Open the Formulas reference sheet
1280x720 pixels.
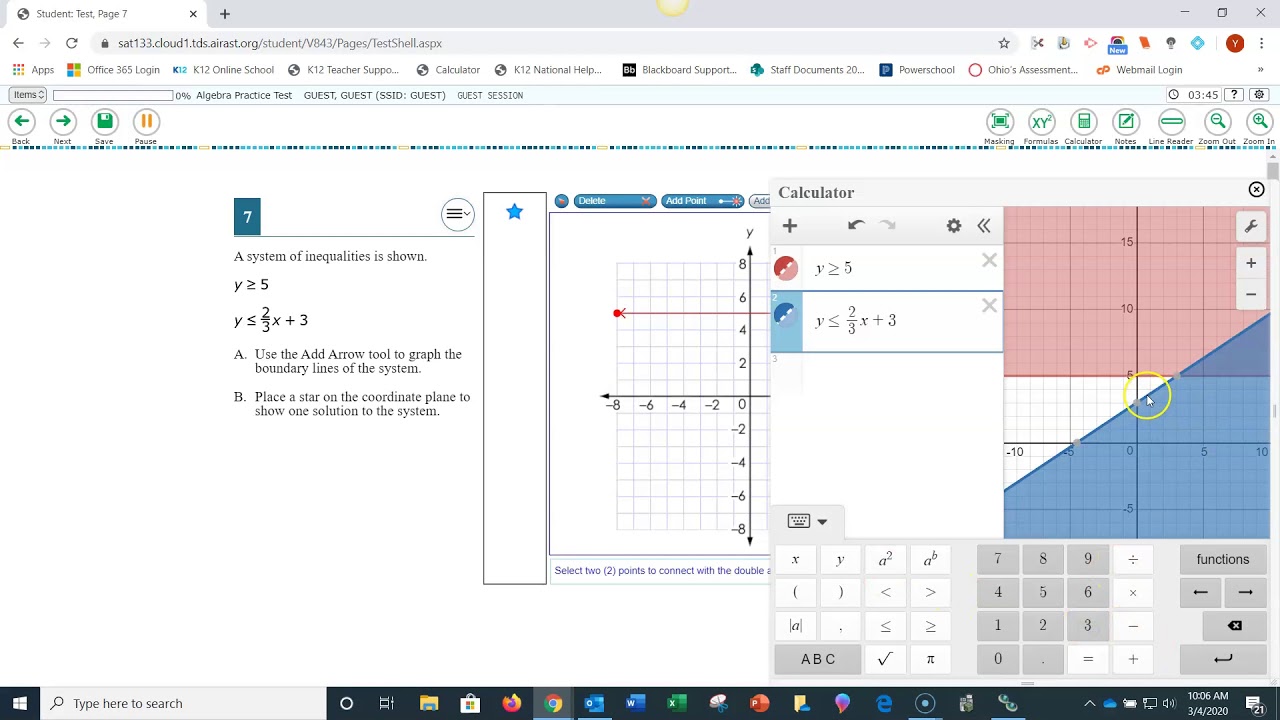pos(1041,122)
